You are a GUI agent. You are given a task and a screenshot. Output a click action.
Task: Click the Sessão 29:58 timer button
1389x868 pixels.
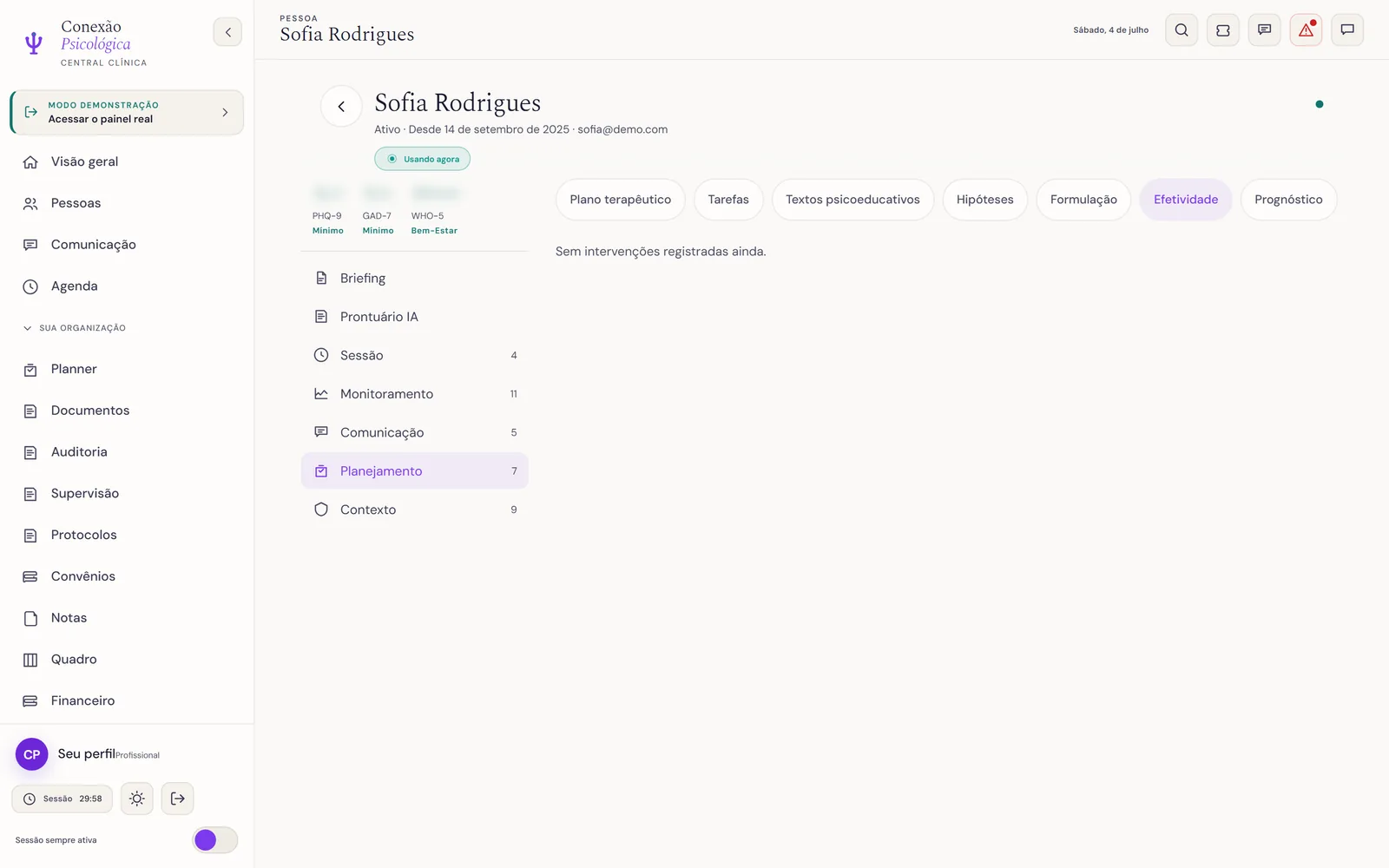pyautogui.click(x=62, y=799)
